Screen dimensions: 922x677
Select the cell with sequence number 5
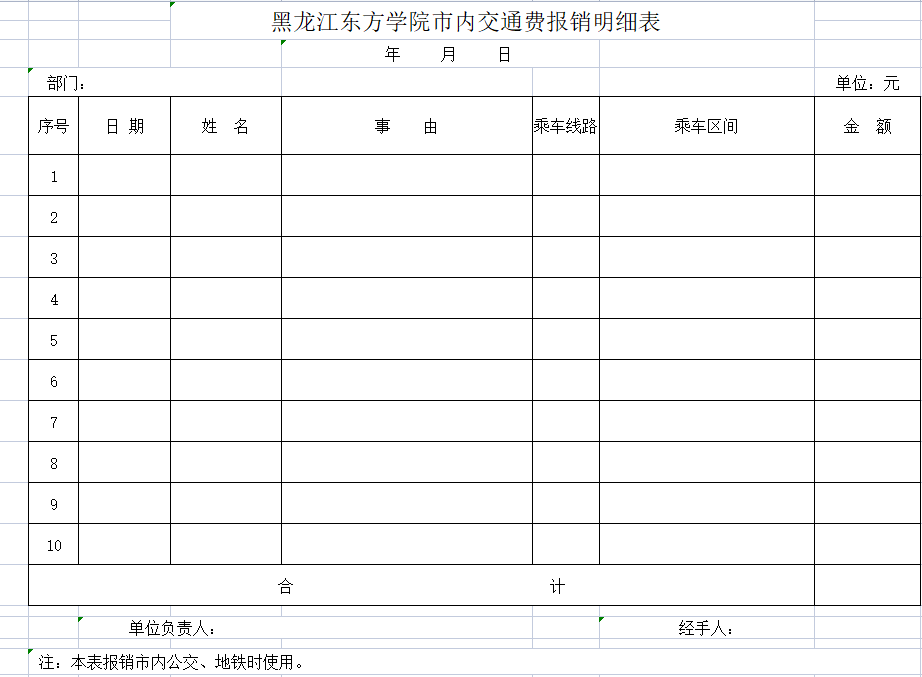pos(54,339)
